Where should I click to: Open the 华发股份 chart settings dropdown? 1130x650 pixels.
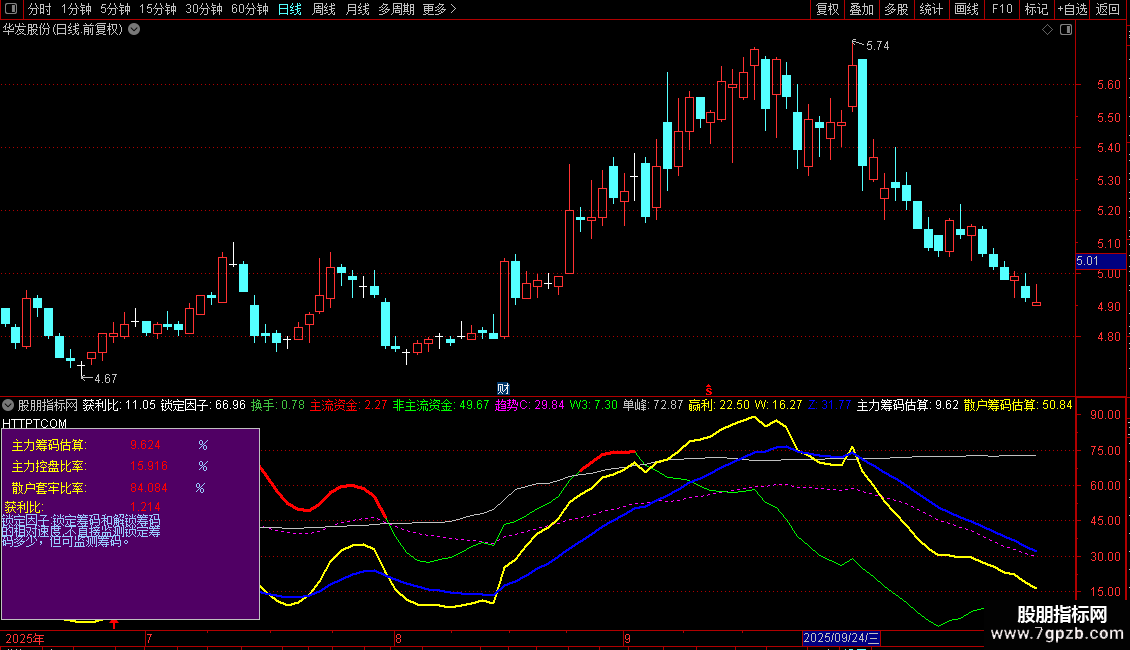134,29
